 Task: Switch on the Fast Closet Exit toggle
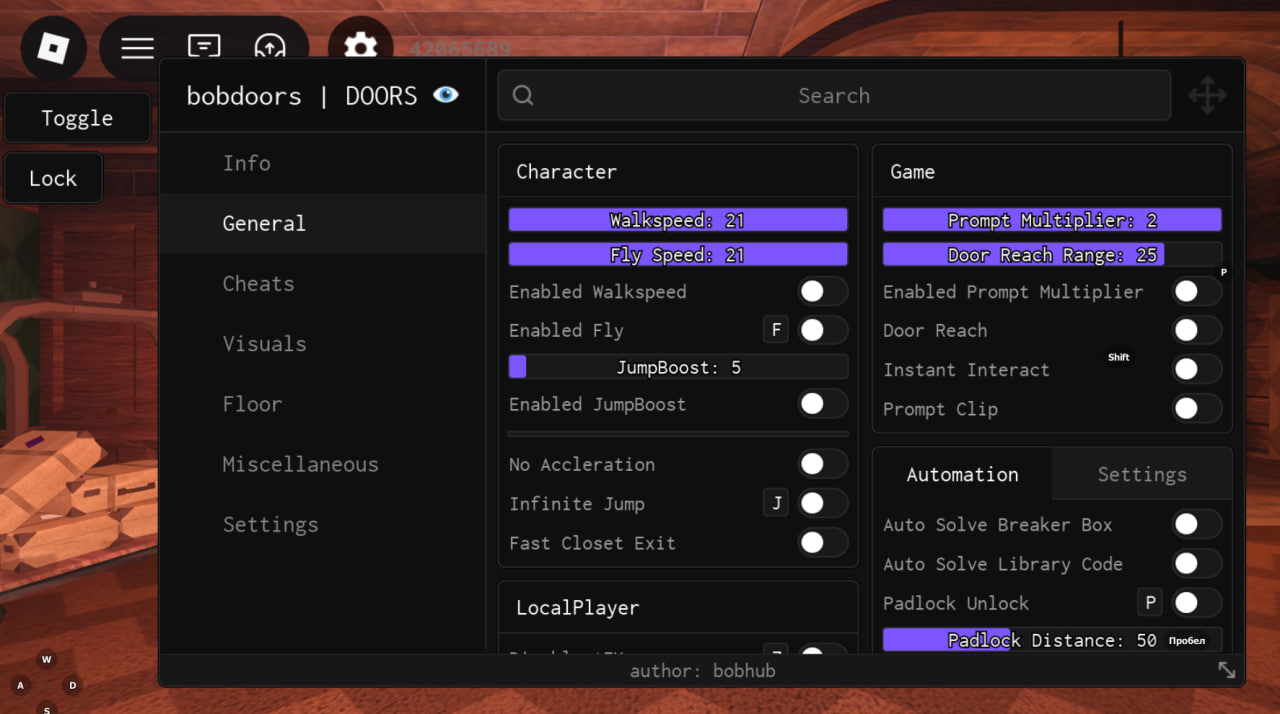click(822, 543)
